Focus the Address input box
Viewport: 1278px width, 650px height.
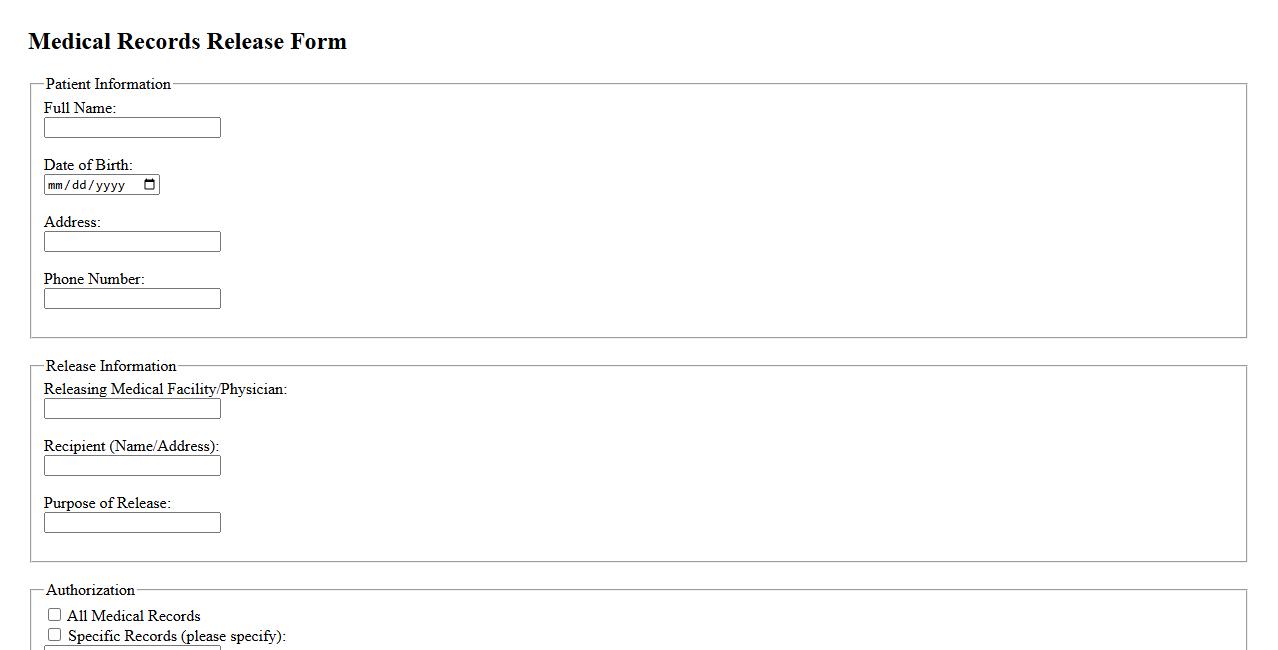132,242
